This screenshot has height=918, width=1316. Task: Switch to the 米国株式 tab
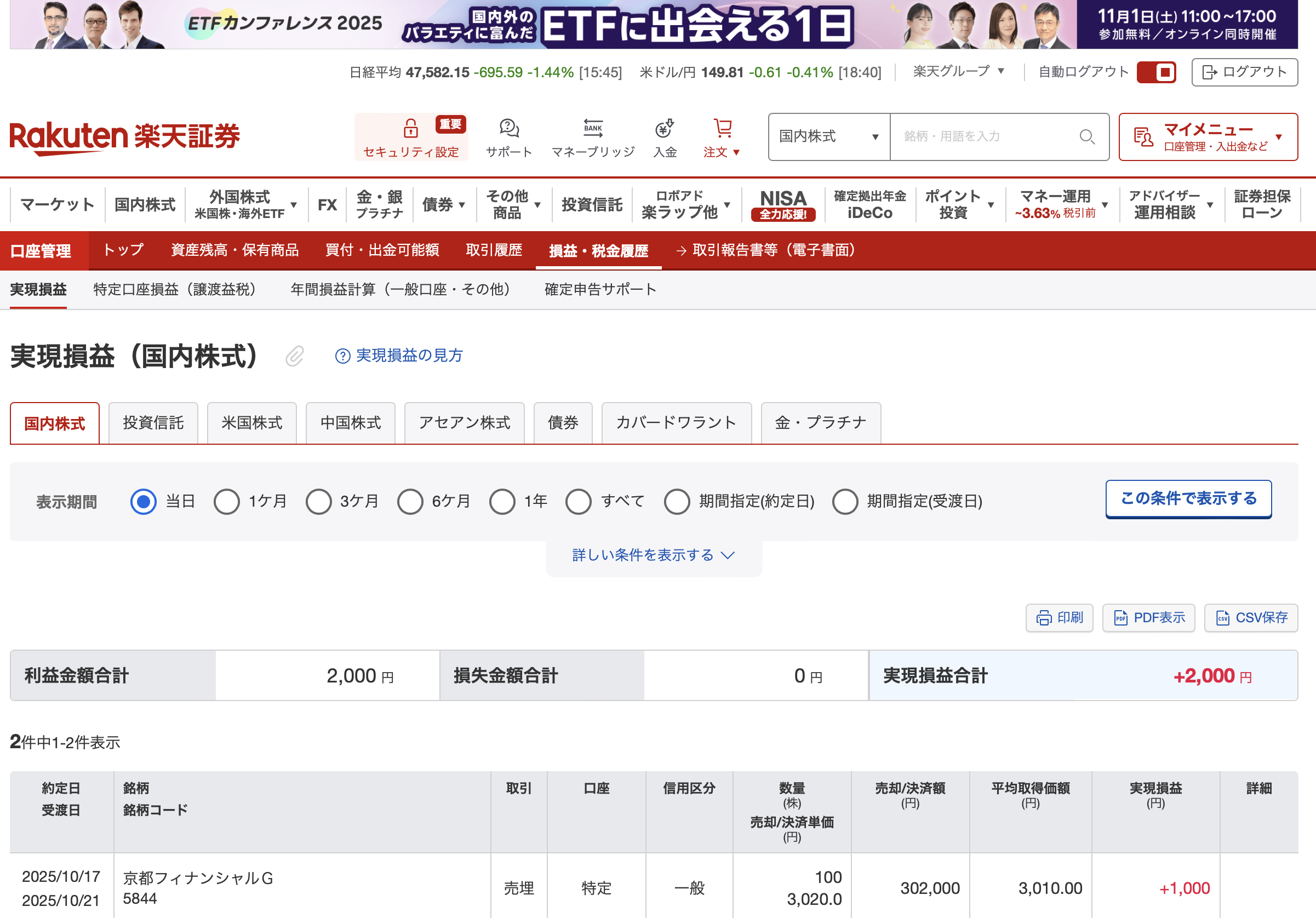(251, 423)
